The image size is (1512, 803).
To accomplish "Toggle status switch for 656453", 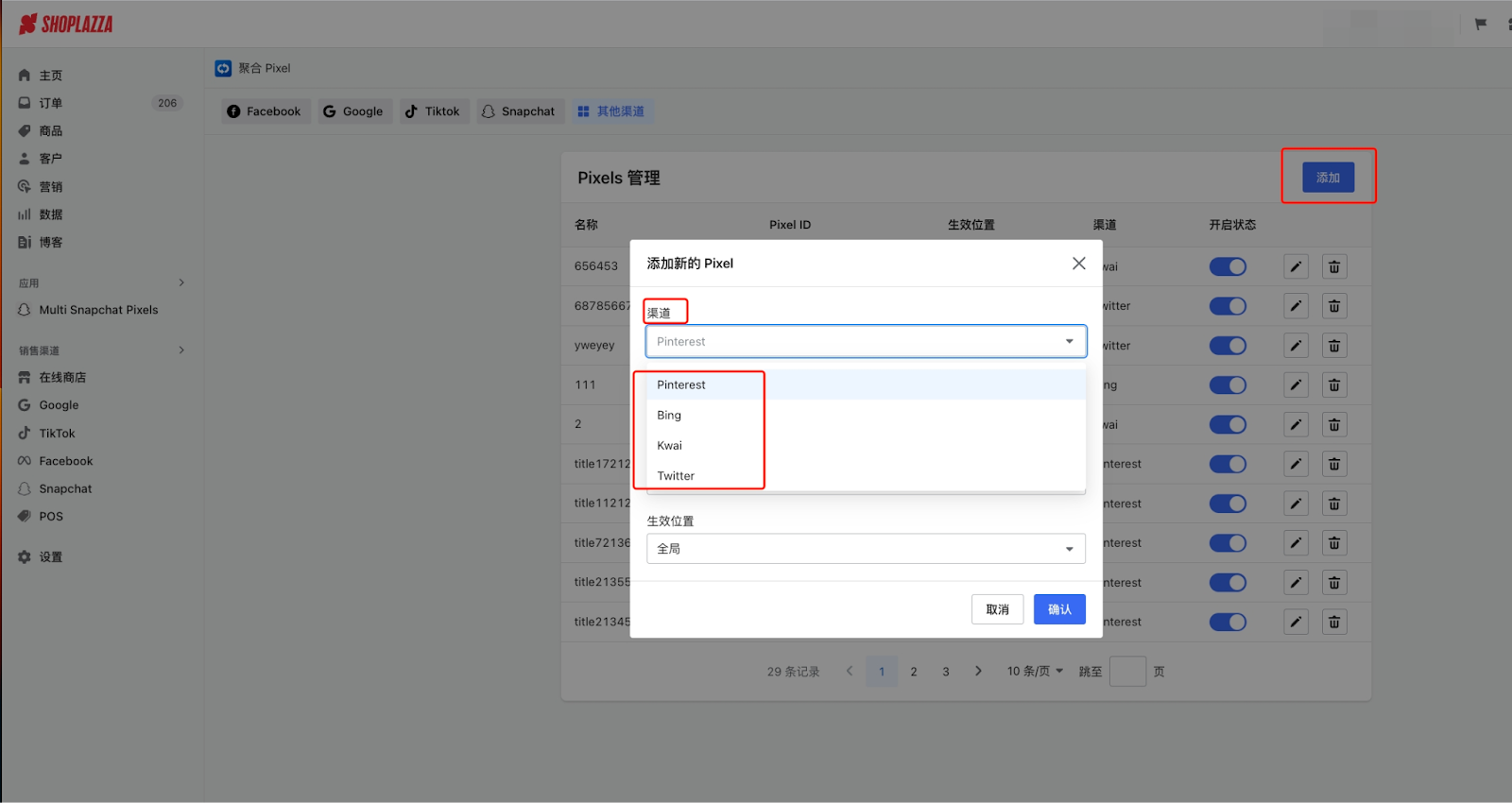I will coord(1228,266).
